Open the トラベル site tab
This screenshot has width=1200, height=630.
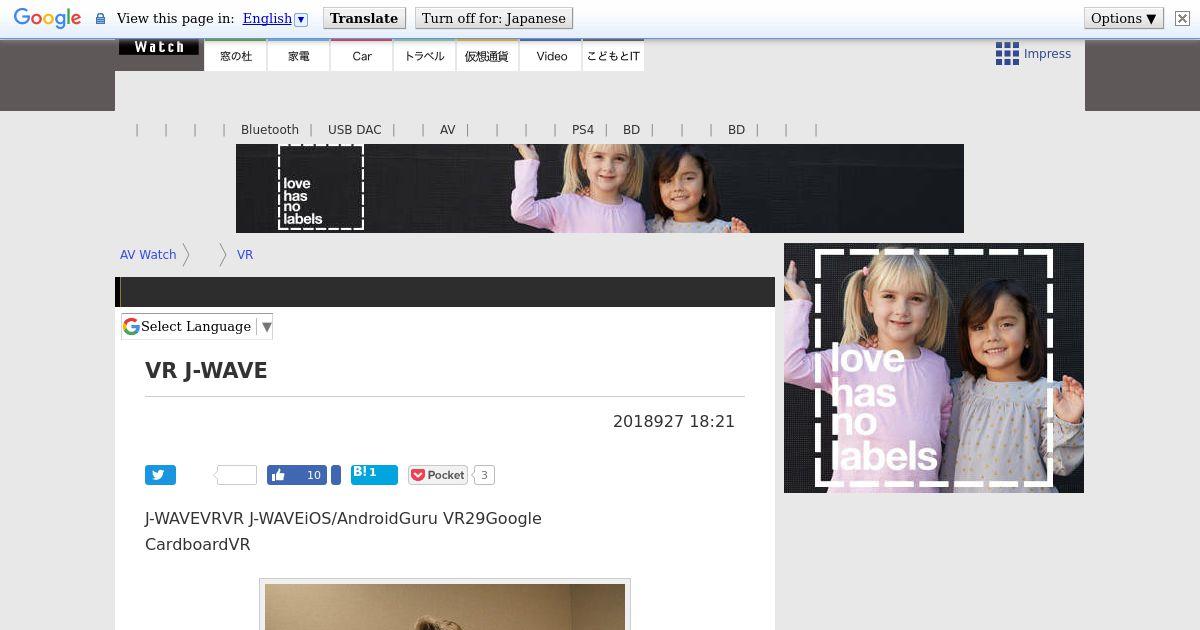424,56
